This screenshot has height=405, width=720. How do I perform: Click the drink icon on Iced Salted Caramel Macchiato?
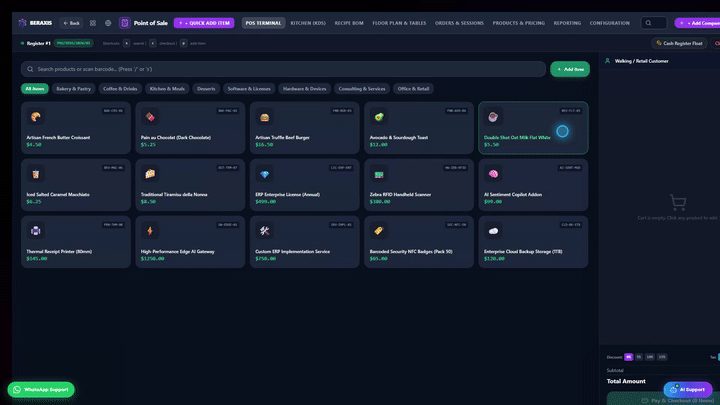pos(36,174)
